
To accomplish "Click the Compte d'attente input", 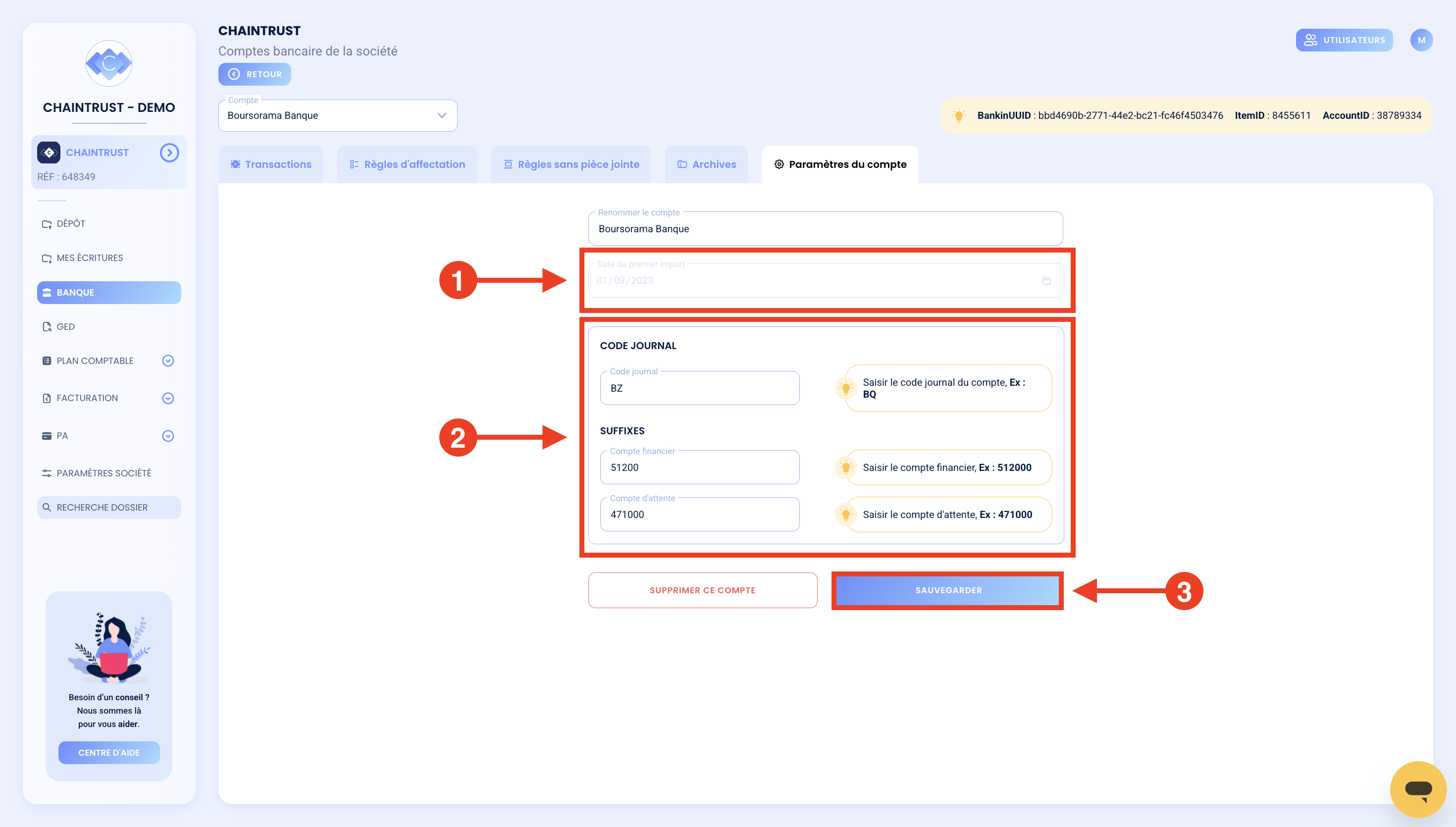I will tap(700, 514).
